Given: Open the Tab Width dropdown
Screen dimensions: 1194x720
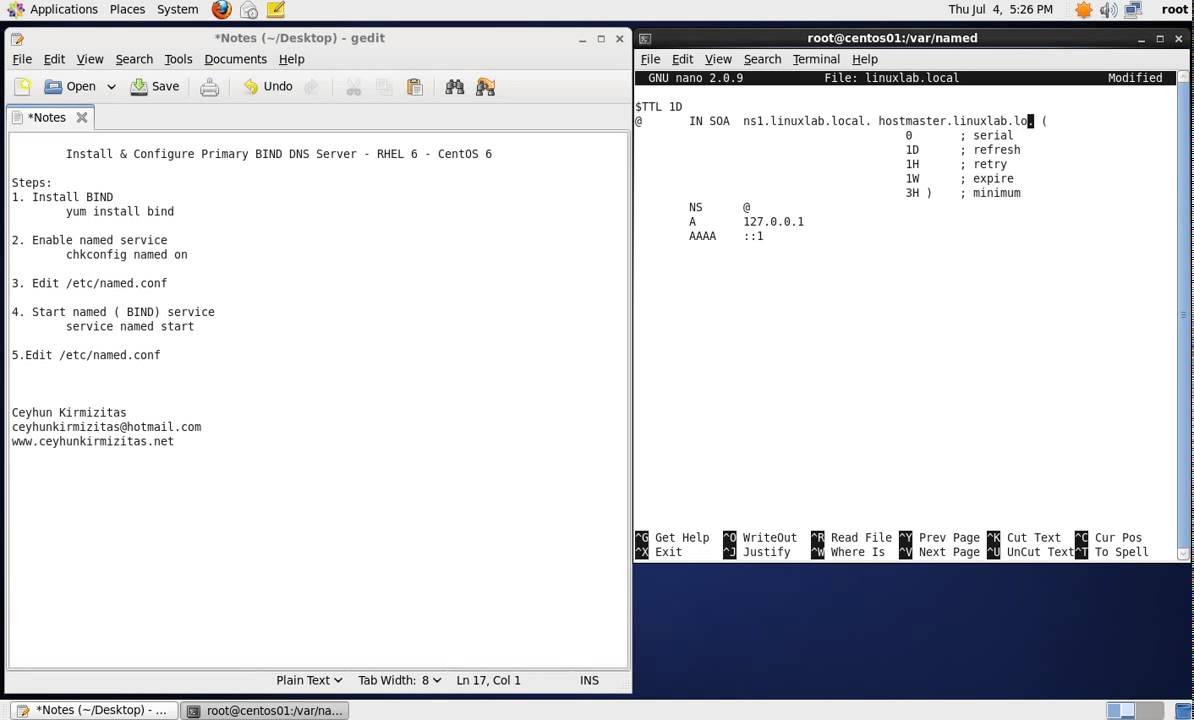Looking at the screenshot, I should [400, 680].
